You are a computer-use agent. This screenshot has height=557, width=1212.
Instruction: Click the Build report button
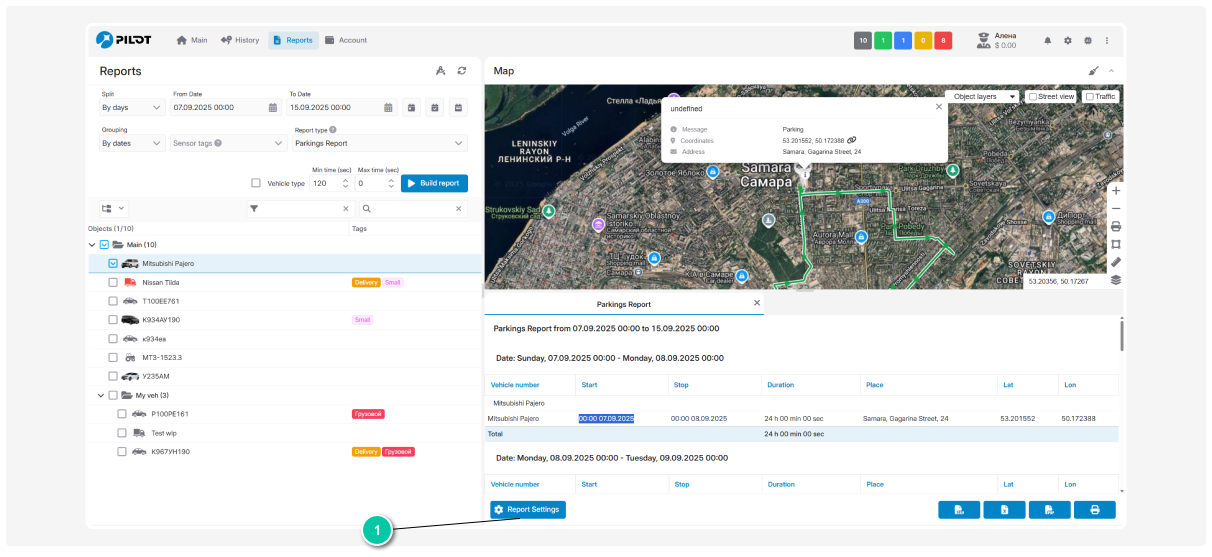(434, 183)
